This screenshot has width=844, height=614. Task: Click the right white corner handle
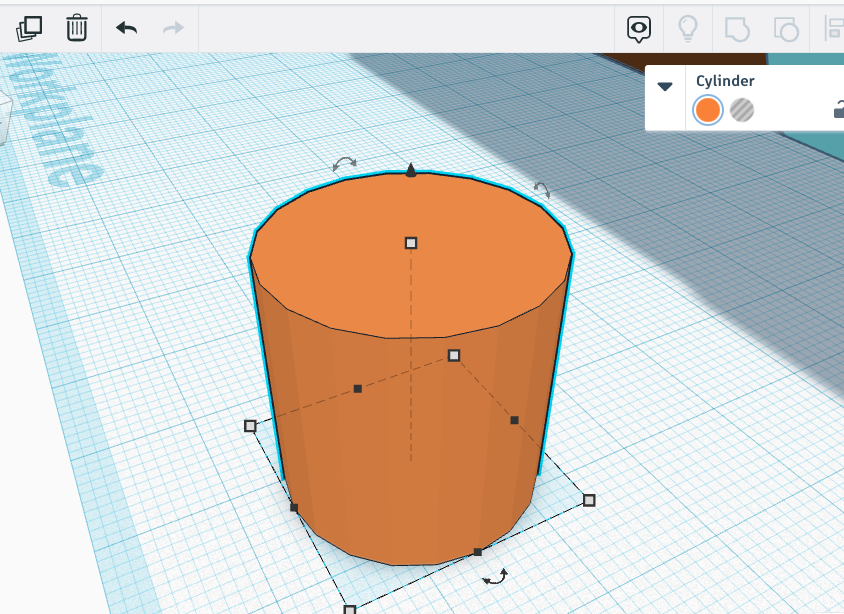589,500
